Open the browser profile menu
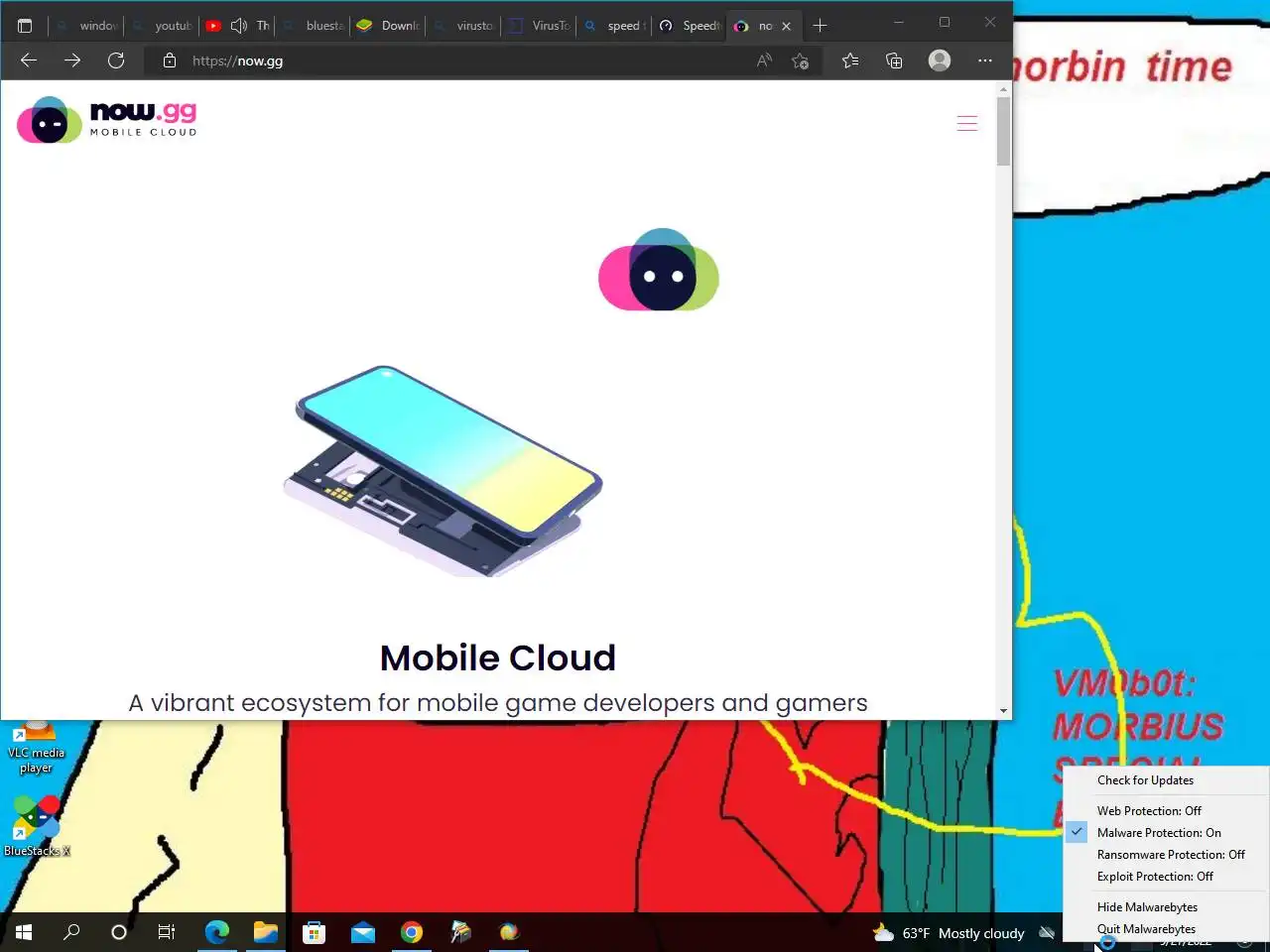The image size is (1270, 952). click(x=940, y=60)
